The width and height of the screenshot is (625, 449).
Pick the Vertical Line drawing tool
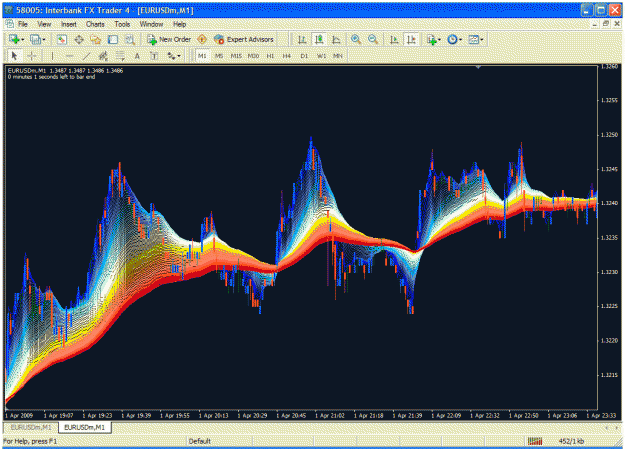pyautogui.click(x=52, y=56)
